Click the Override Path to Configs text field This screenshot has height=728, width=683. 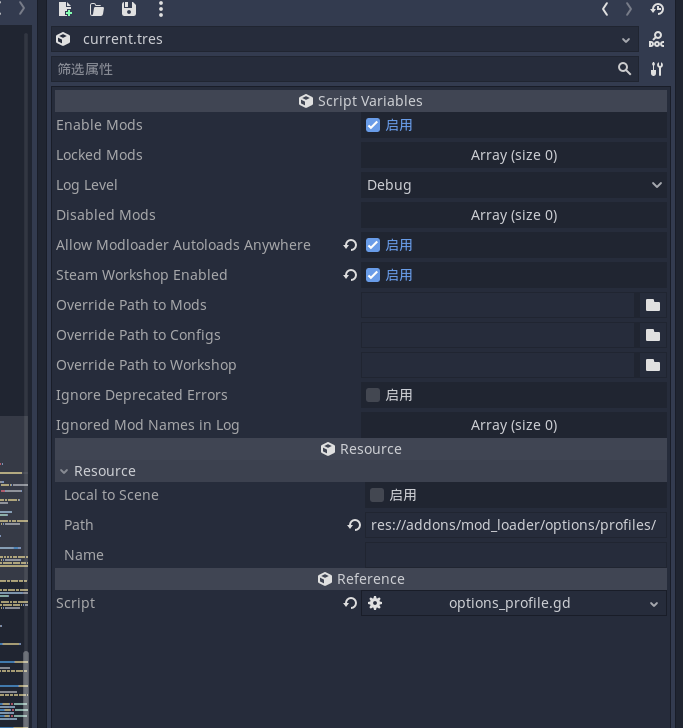coord(497,335)
